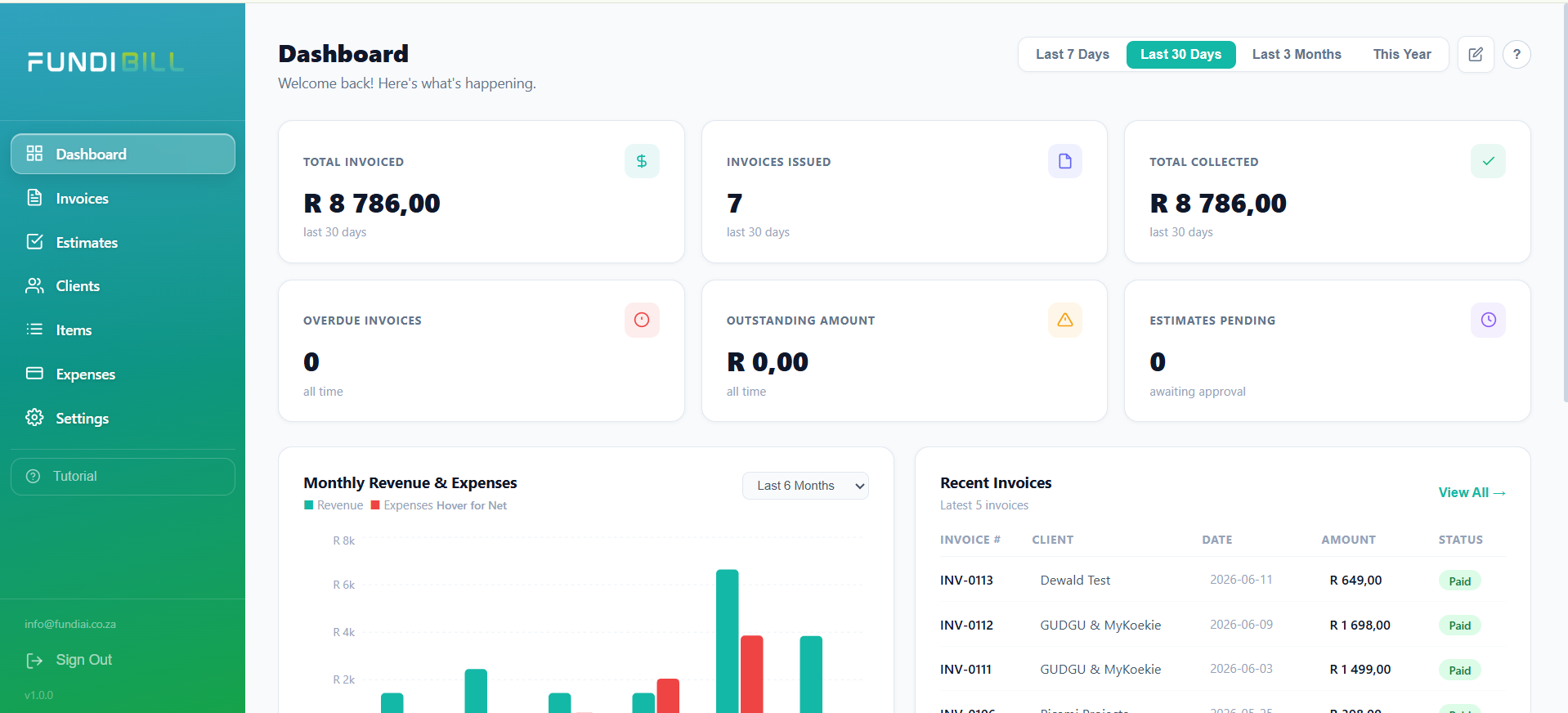
Task: Switch to This Year range
Action: coord(1401,55)
